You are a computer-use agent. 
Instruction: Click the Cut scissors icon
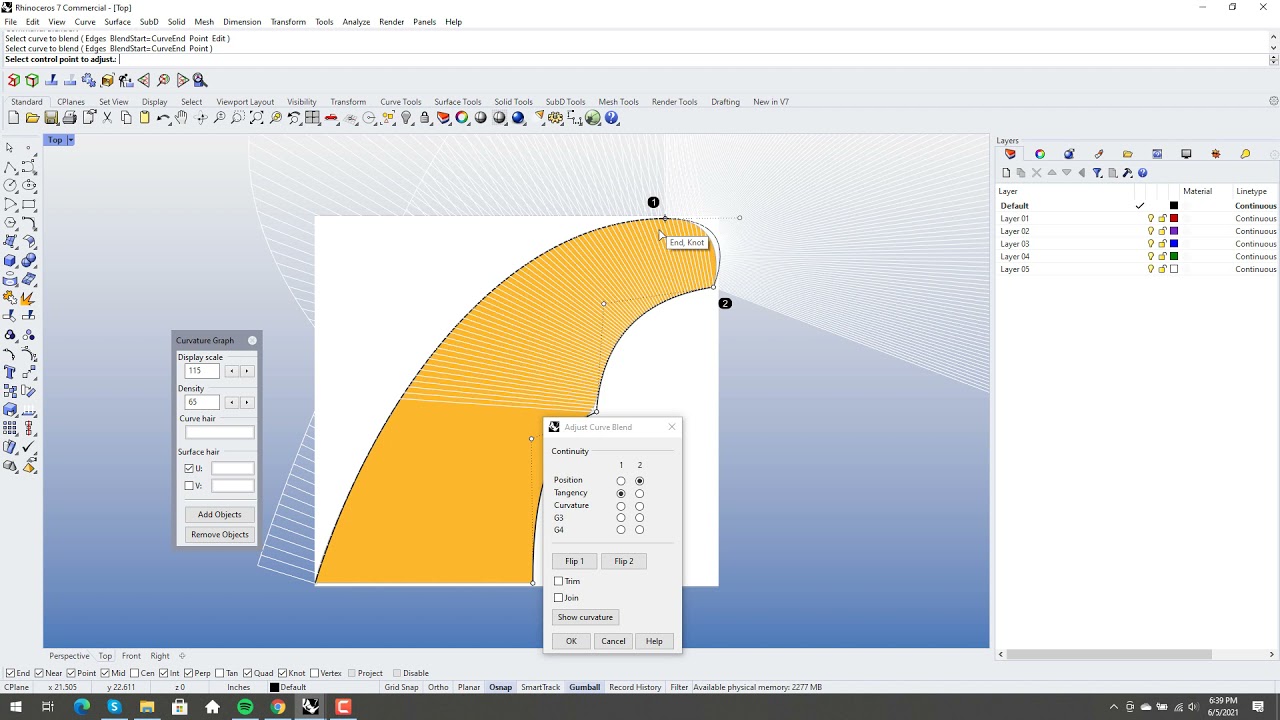[x=107, y=118]
